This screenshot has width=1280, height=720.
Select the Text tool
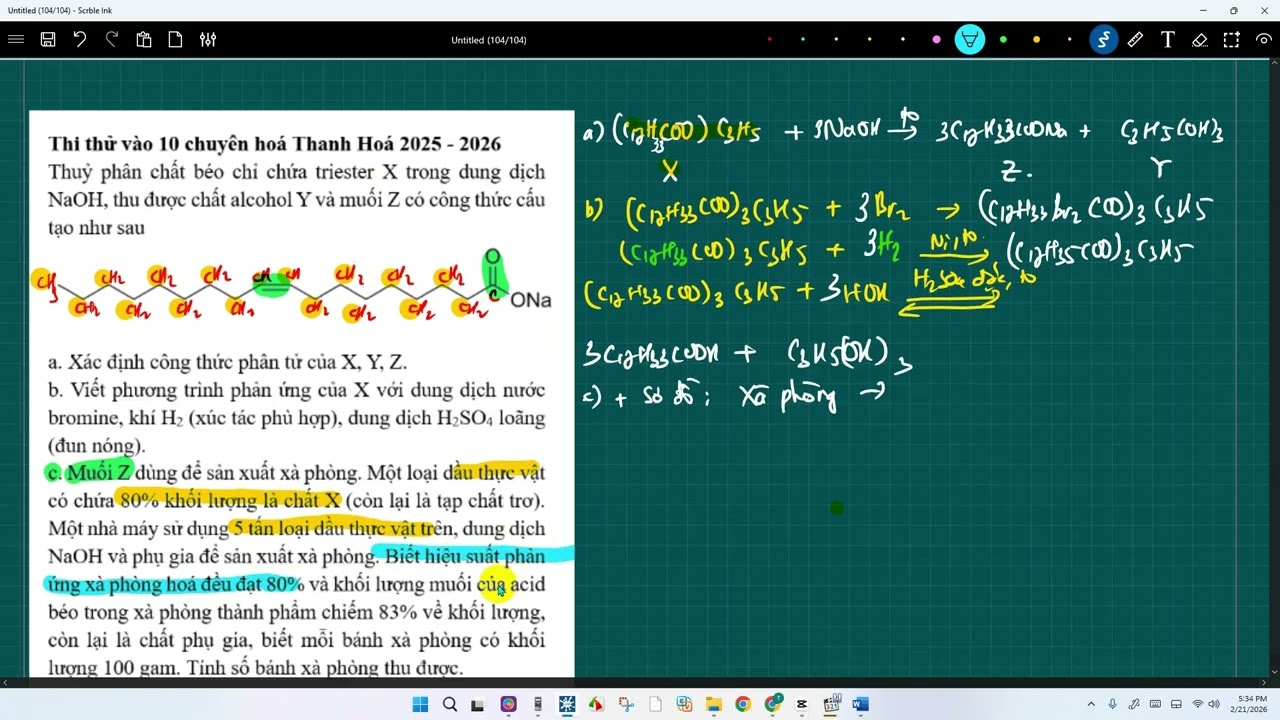click(x=1167, y=40)
